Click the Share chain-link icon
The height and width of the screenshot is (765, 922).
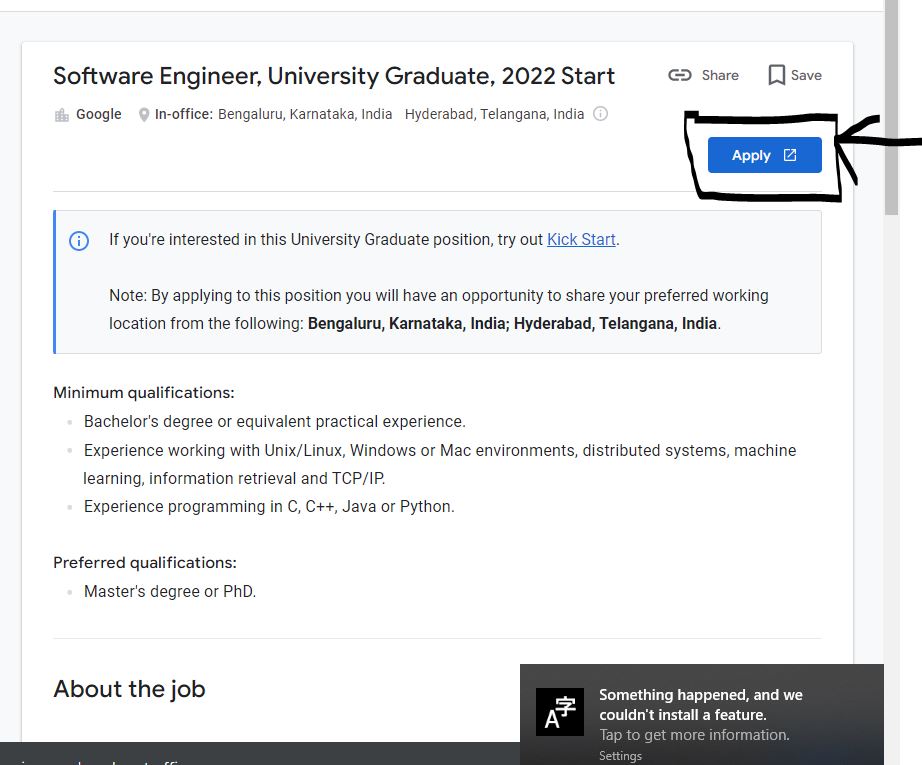coord(680,75)
